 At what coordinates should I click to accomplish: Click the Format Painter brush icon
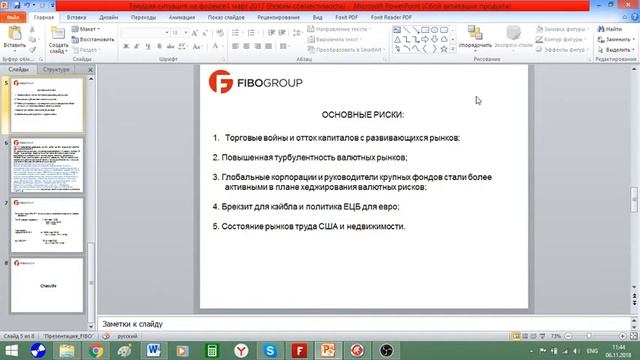32,49
